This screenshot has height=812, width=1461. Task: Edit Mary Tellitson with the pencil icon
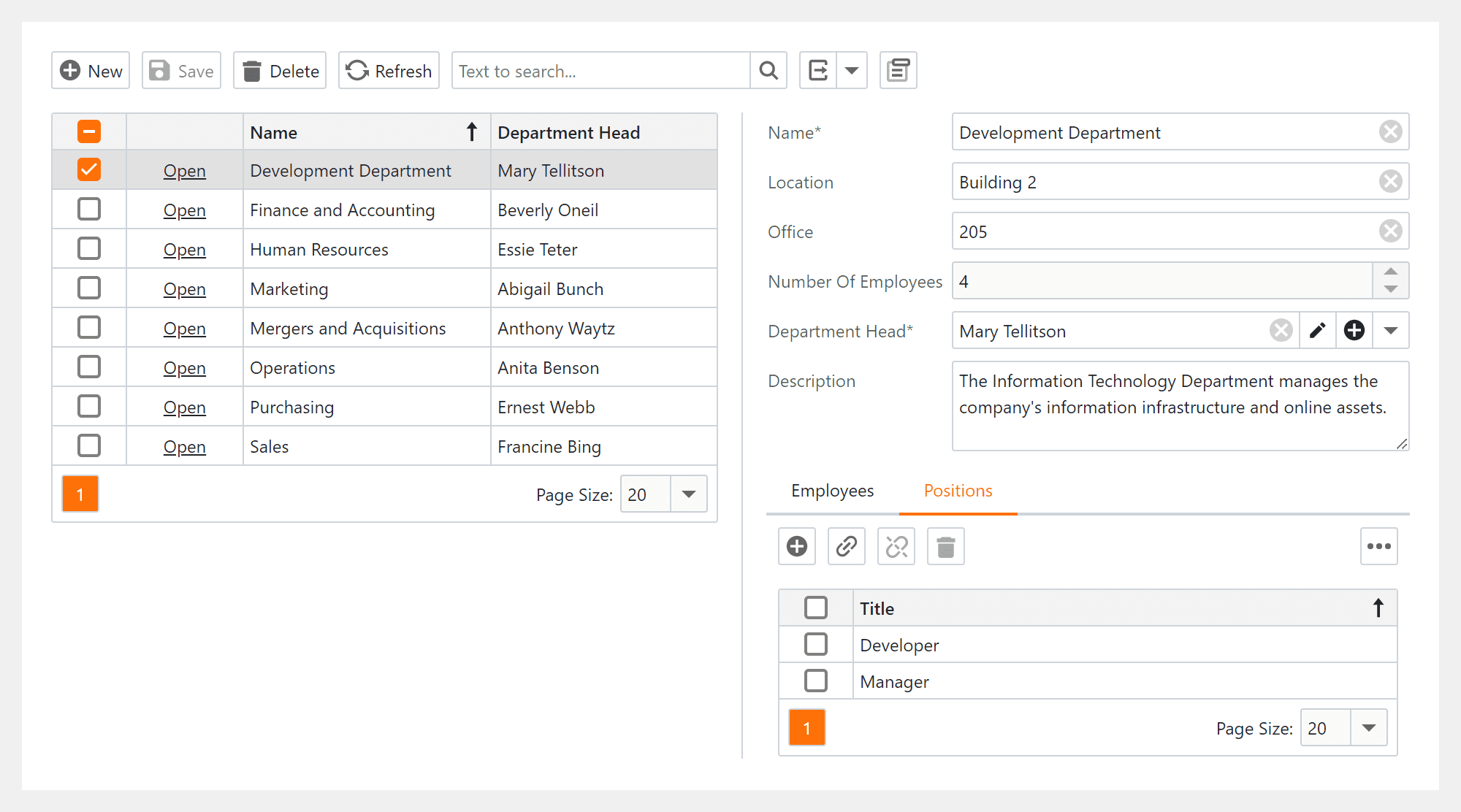pyautogui.click(x=1317, y=330)
